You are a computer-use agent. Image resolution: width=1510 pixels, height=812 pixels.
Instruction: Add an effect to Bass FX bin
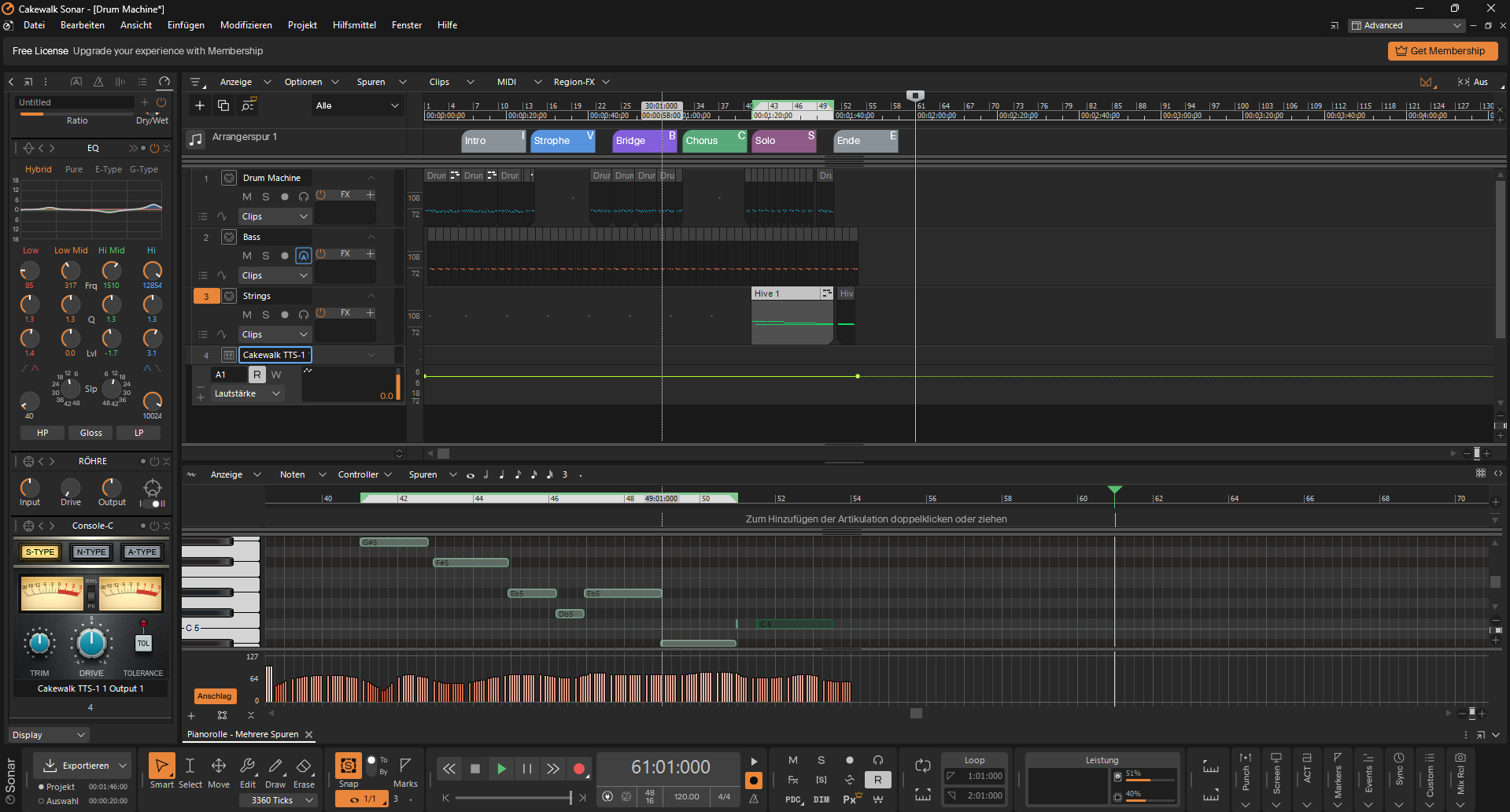370,253
